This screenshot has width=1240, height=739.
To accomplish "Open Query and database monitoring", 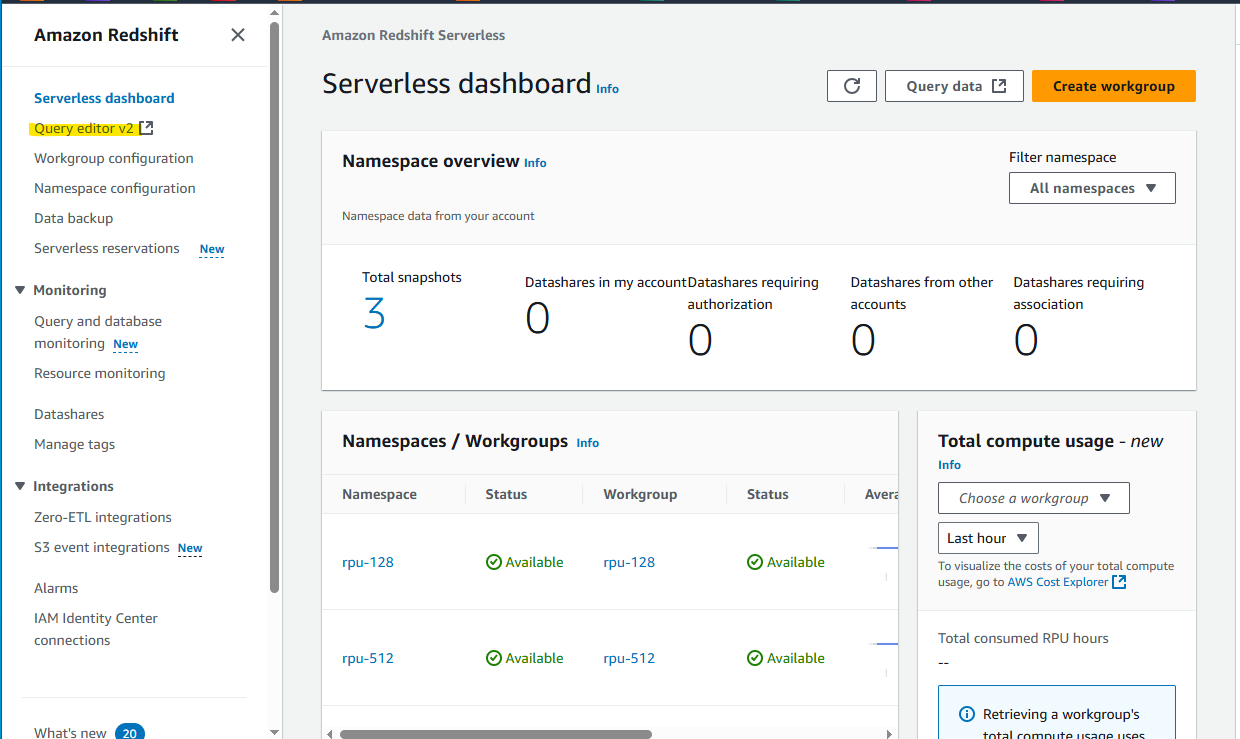I will point(98,332).
